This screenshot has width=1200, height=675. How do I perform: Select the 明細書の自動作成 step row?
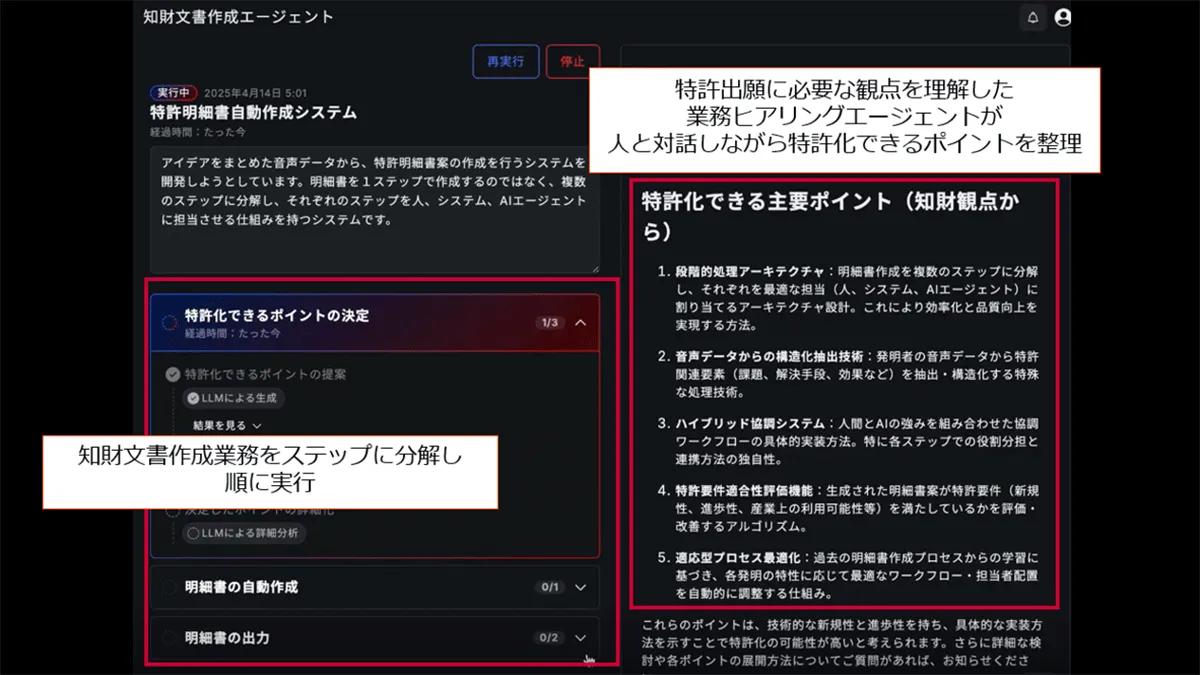tap(375, 587)
